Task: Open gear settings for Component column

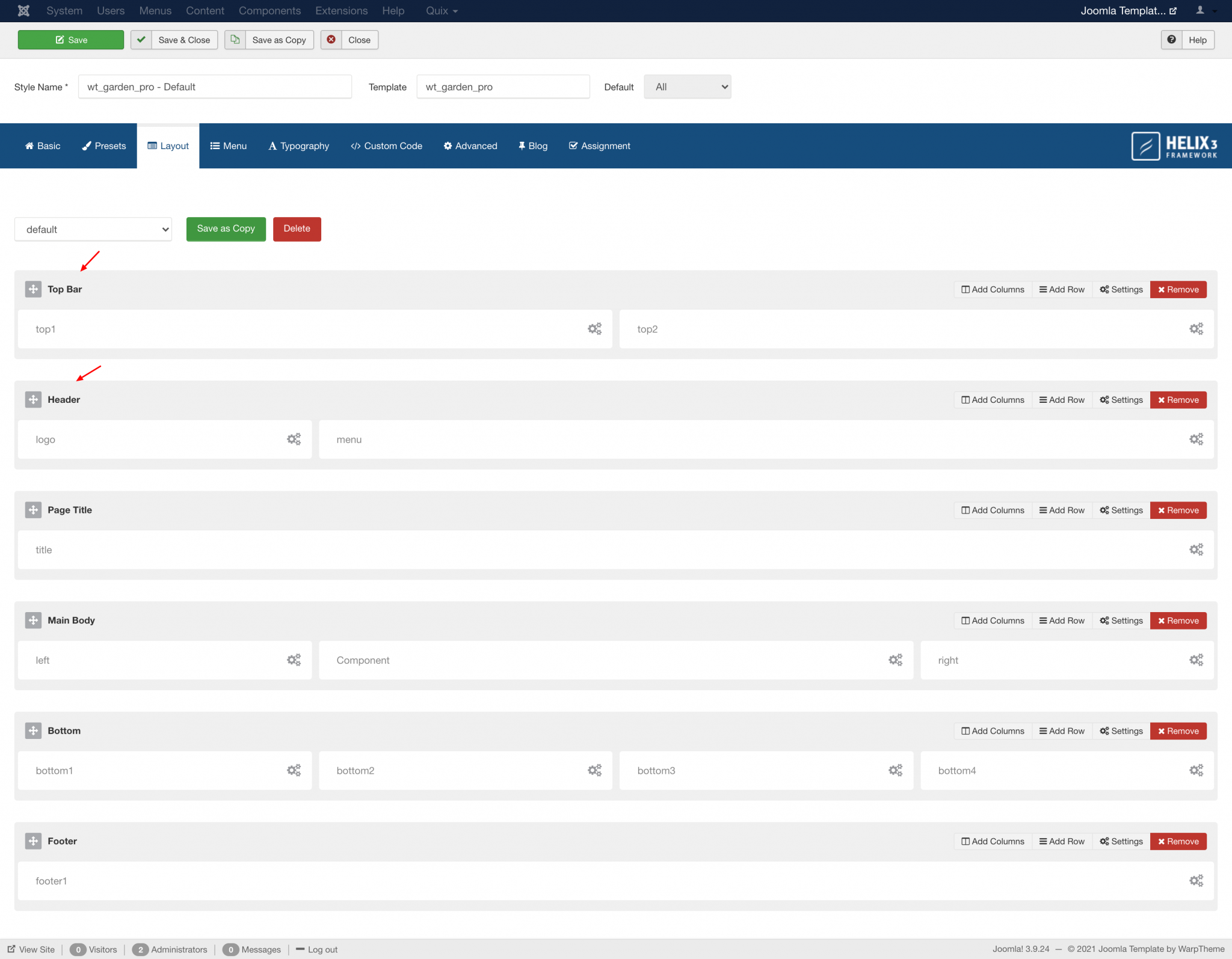Action: [x=895, y=660]
